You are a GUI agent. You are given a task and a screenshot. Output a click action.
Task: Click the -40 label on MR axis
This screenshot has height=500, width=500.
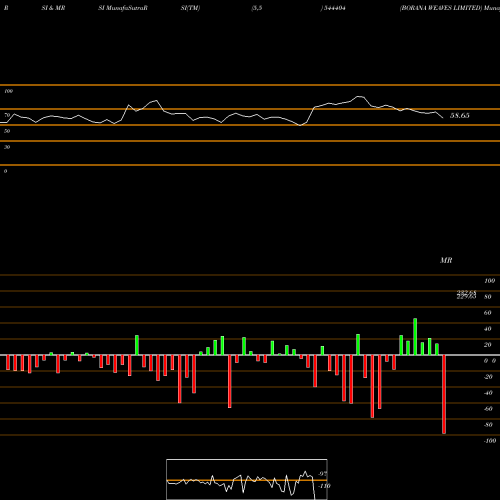[488, 393]
